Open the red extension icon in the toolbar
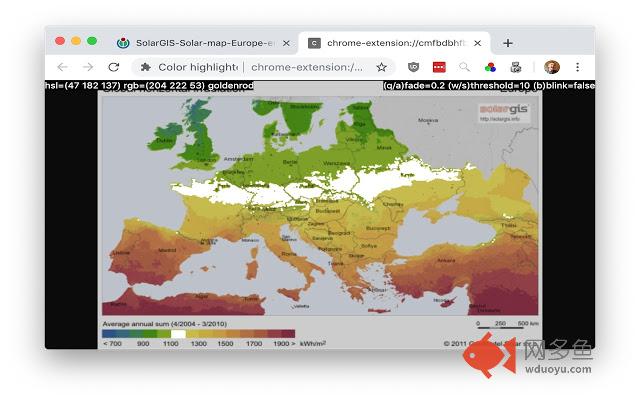 [x=439, y=67]
